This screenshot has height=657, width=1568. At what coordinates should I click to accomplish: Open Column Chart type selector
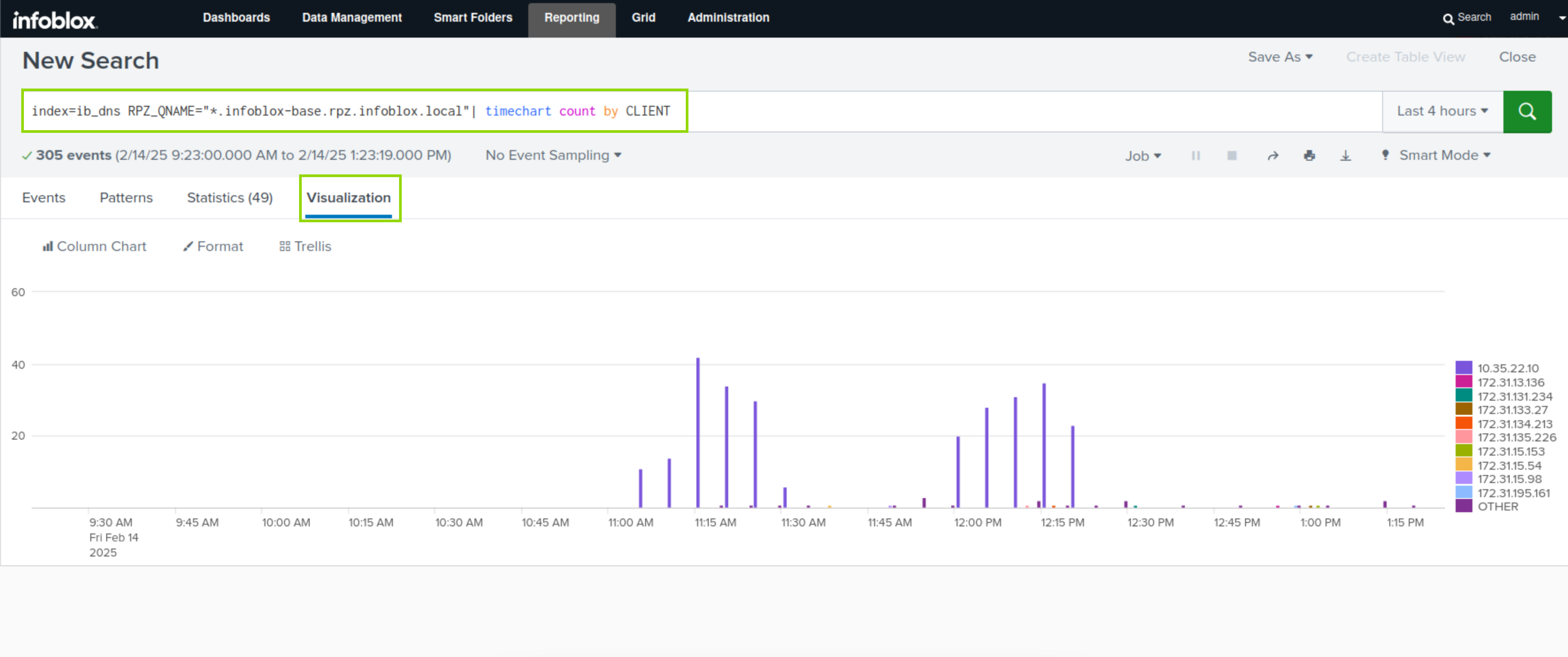click(94, 247)
